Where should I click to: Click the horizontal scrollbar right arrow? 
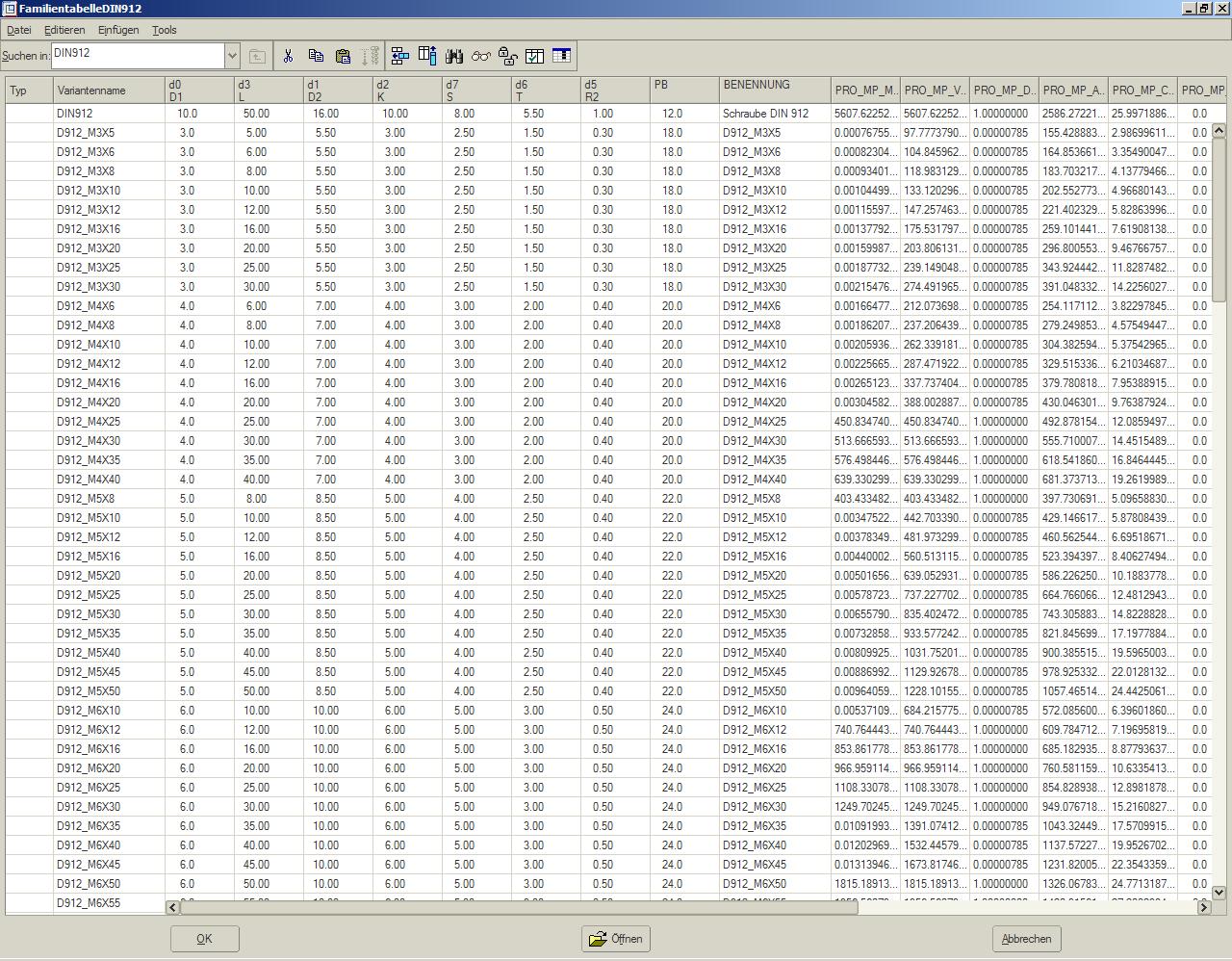coord(1203,907)
